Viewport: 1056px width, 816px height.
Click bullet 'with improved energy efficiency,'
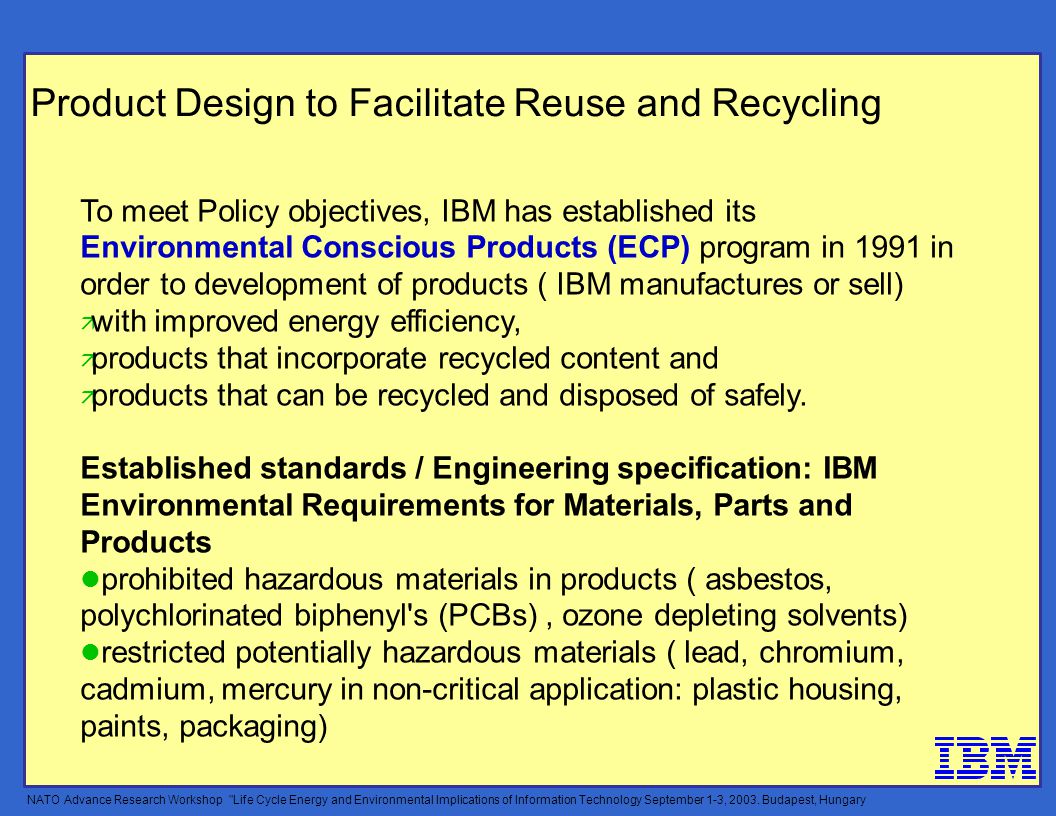click(306, 321)
